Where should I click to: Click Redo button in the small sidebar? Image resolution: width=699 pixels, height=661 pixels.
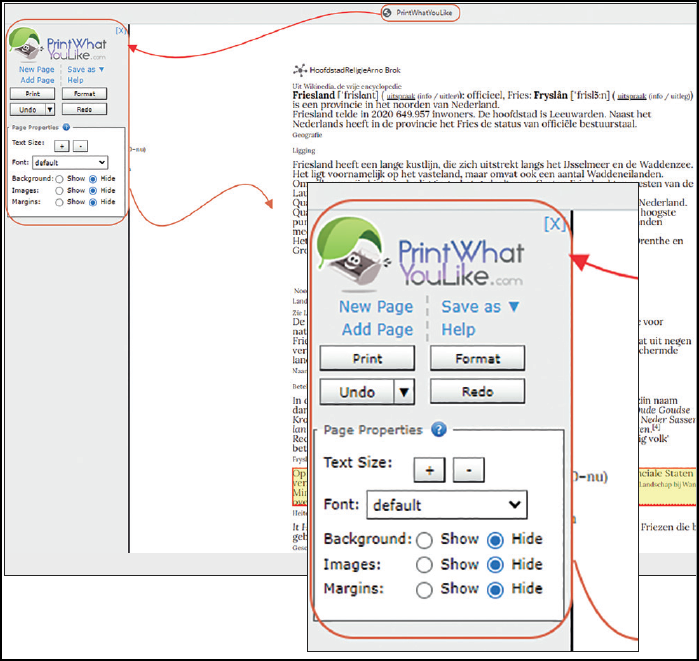tap(84, 109)
